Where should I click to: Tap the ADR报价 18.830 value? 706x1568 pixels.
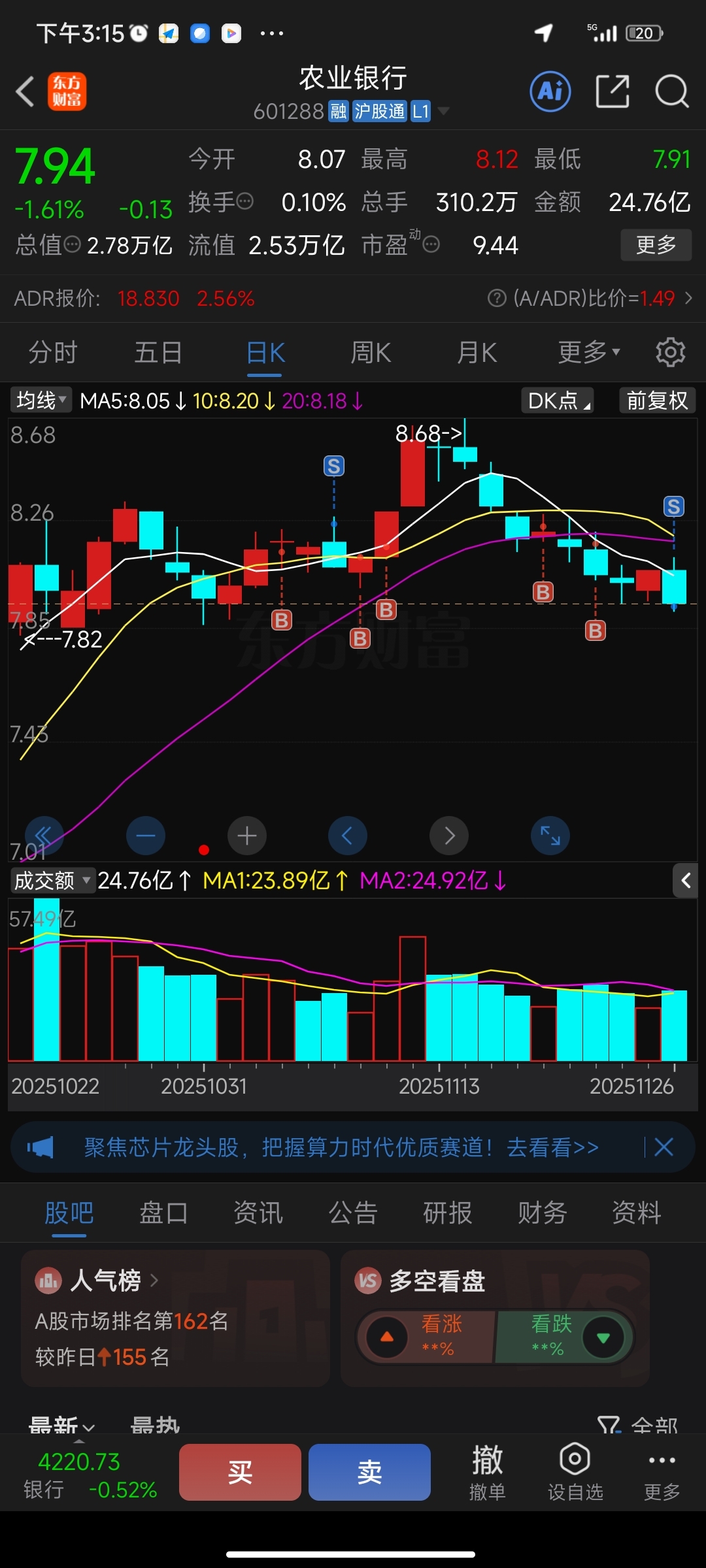pyautogui.click(x=148, y=299)
